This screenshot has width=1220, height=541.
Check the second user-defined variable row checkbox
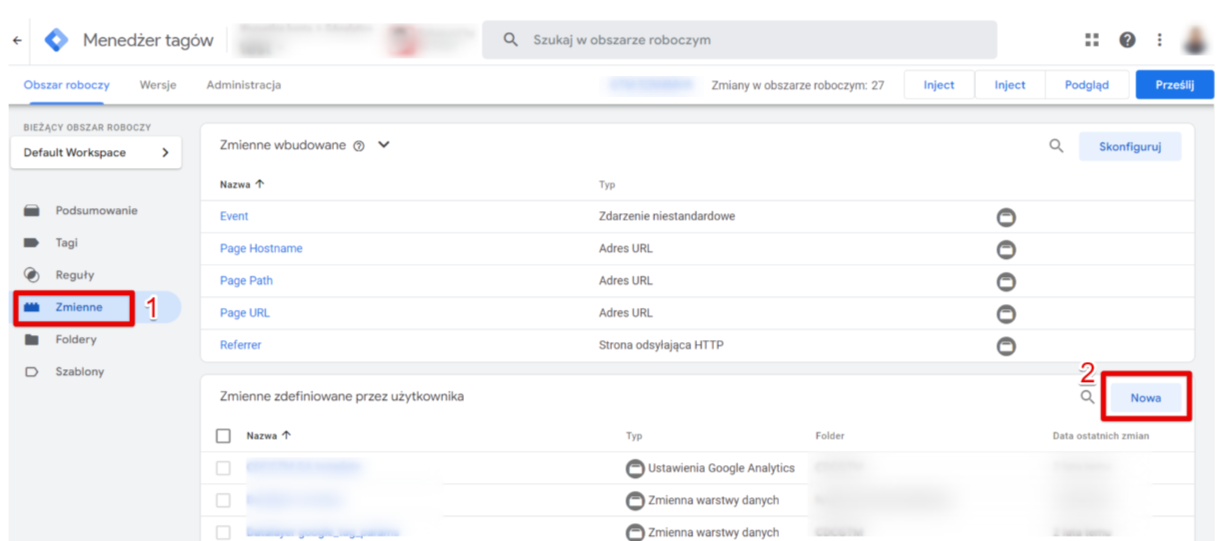pyautogui.click(x=224, y=500)
